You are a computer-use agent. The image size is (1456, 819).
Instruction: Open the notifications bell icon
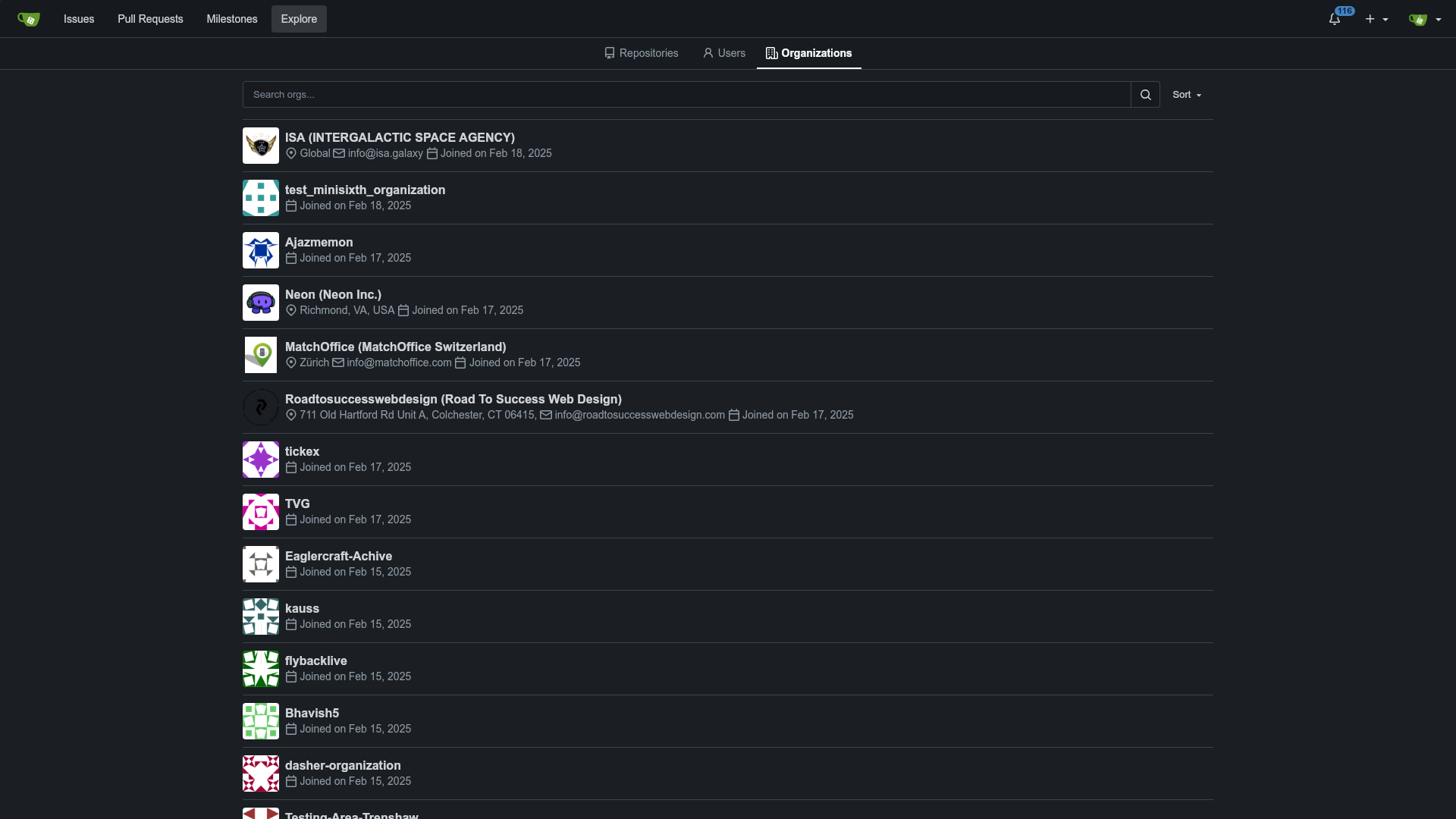1335,19
